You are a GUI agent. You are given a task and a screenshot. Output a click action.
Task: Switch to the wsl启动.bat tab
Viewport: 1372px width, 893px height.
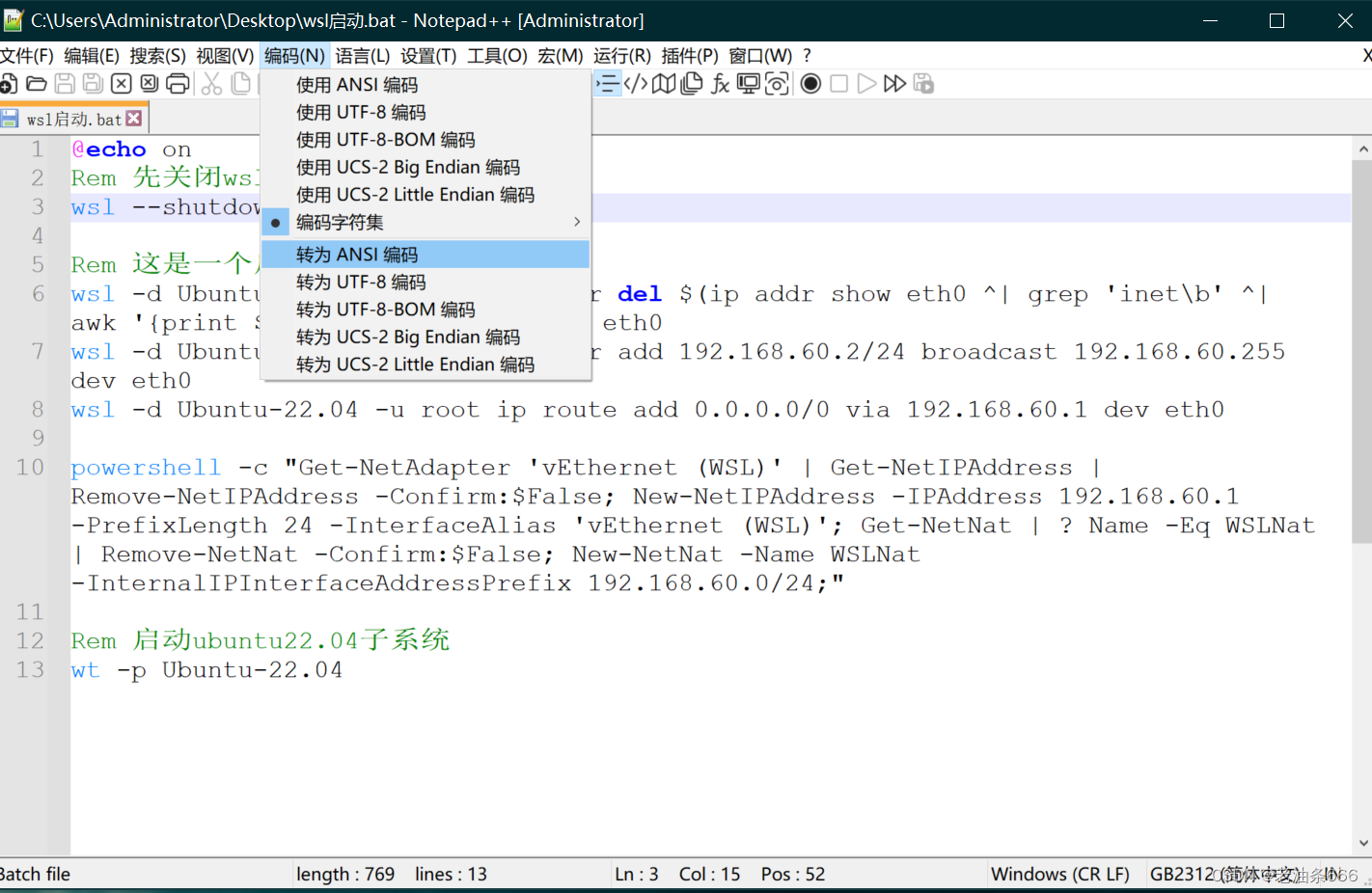[75, 119]
